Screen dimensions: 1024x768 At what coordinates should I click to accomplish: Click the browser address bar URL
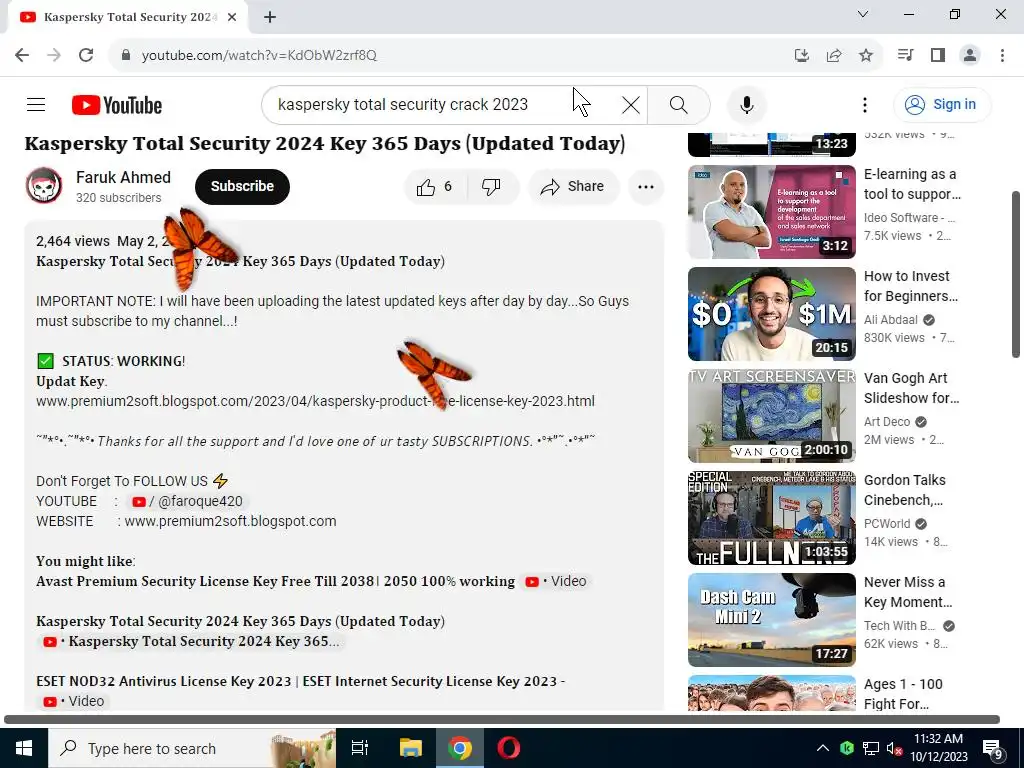(x=259, y=55)
